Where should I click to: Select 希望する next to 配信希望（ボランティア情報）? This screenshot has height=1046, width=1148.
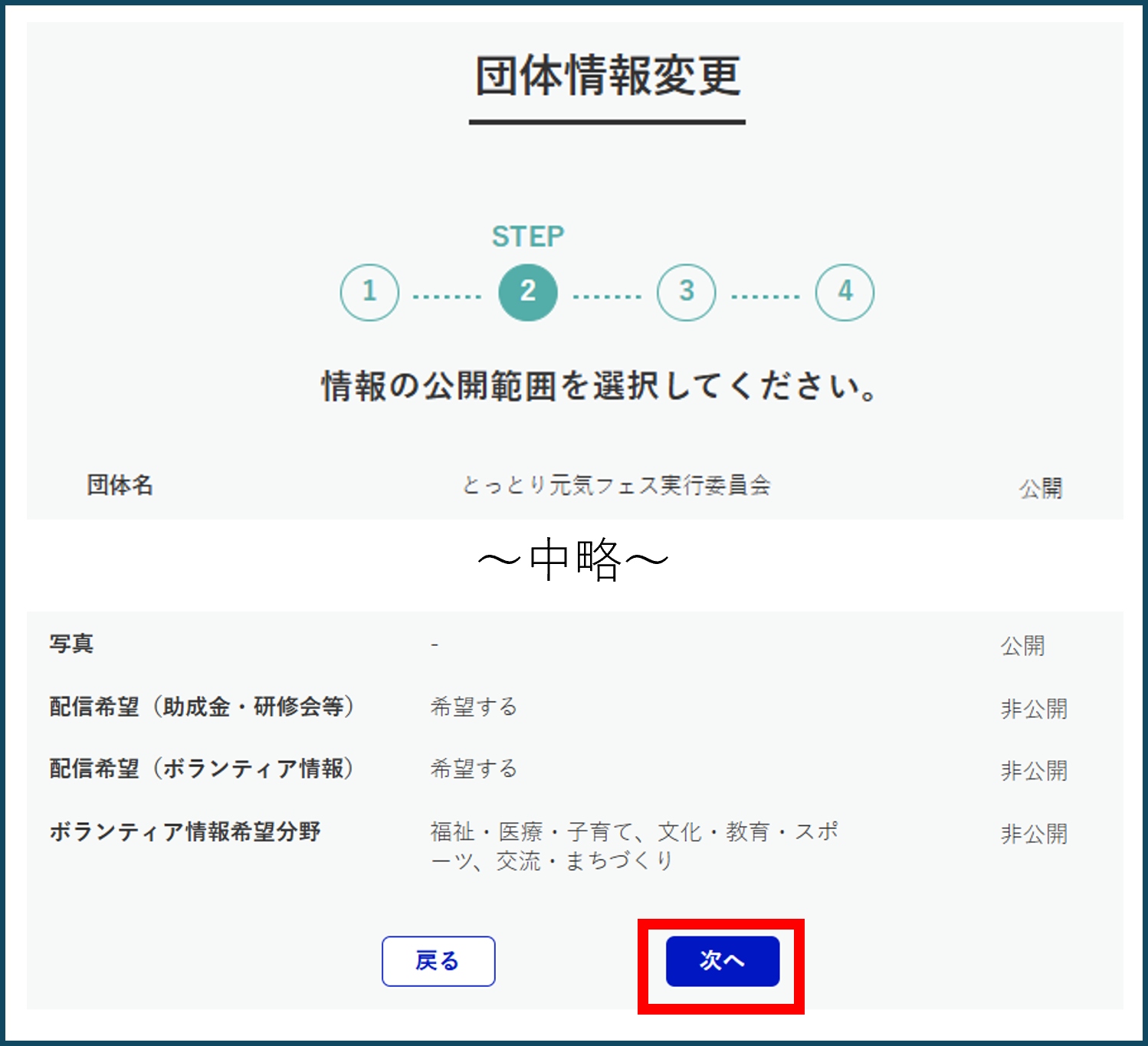(474, 769)
